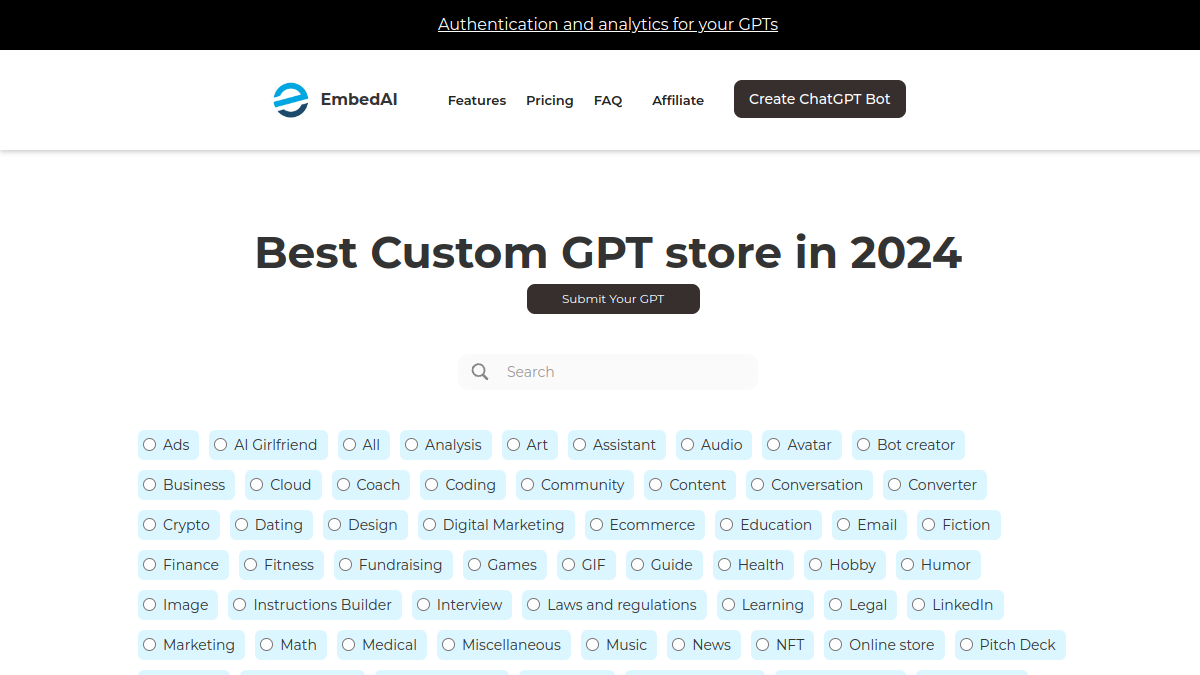Viewport: 1200px width, 675px height.
Task: Open the Authentication and analytics banner link
Action: [608, 24]
